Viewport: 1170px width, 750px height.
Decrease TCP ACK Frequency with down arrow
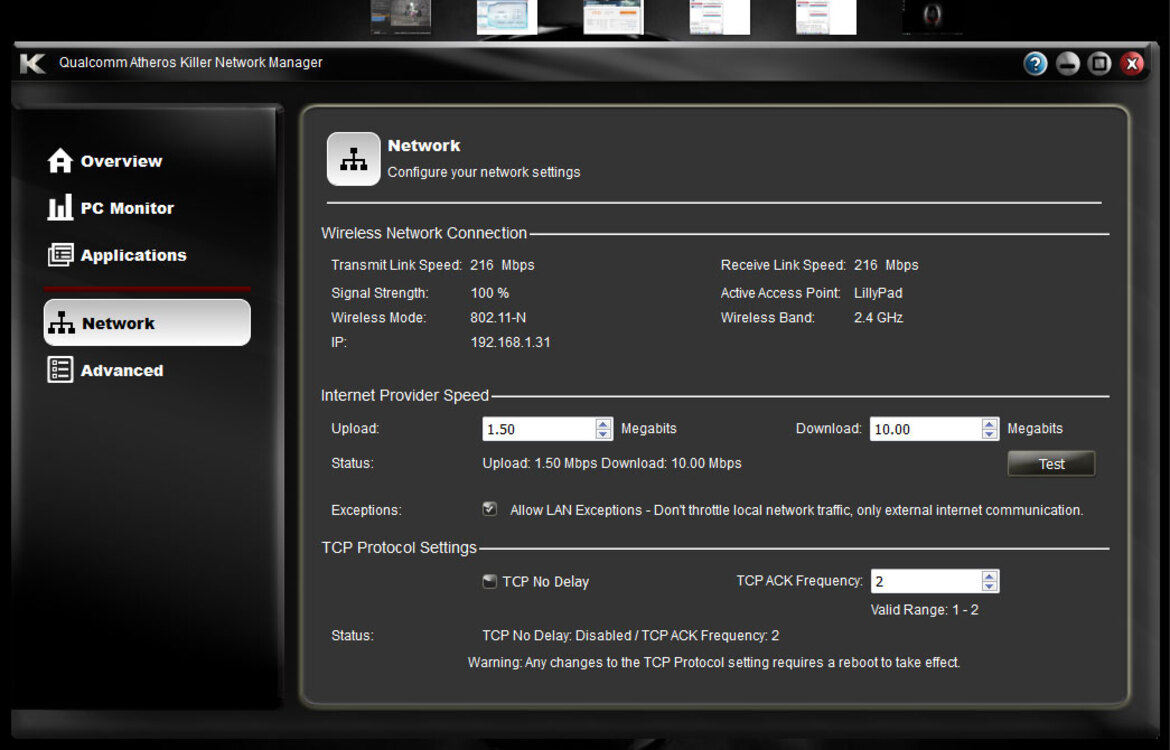(989, 587)
